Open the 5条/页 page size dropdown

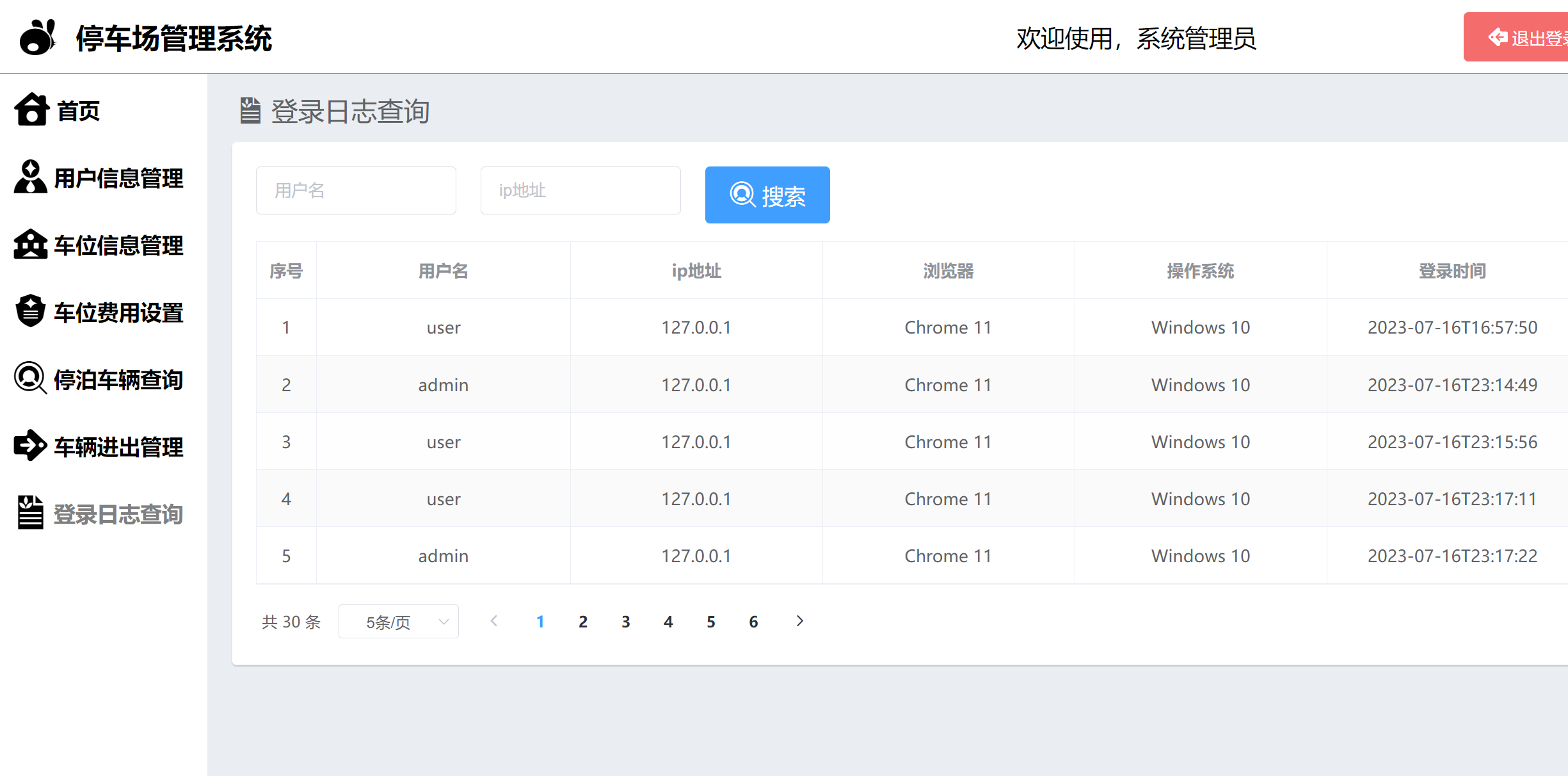[x=398, y=621]
